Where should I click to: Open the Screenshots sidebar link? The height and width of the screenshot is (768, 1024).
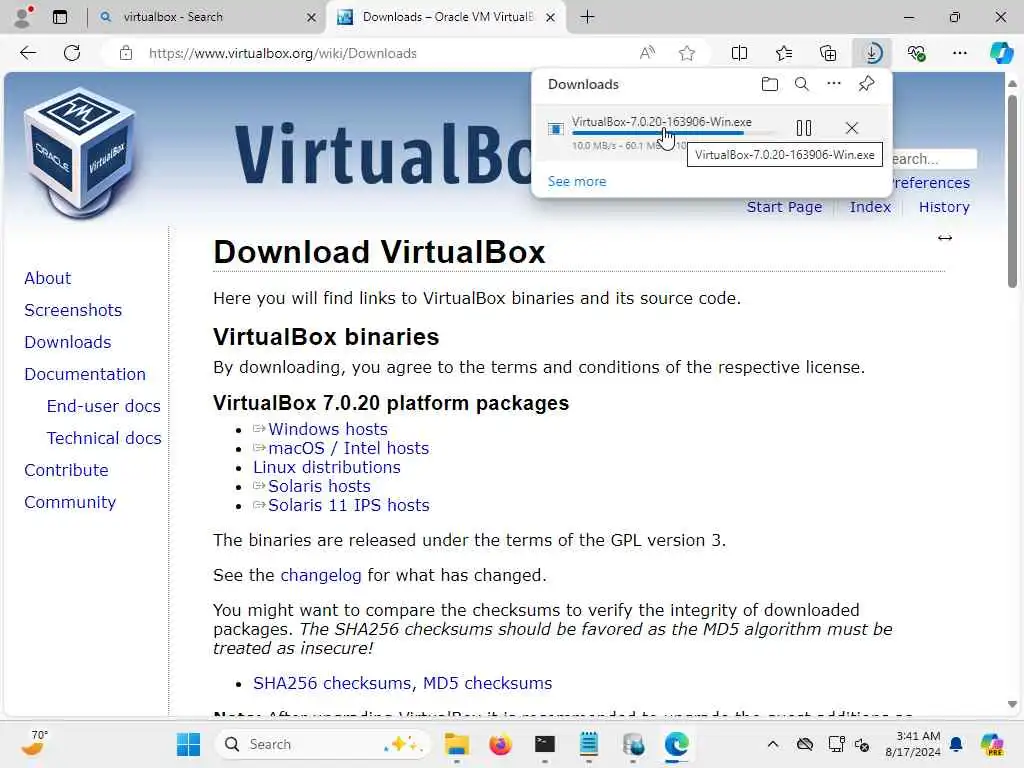[73, 310]
